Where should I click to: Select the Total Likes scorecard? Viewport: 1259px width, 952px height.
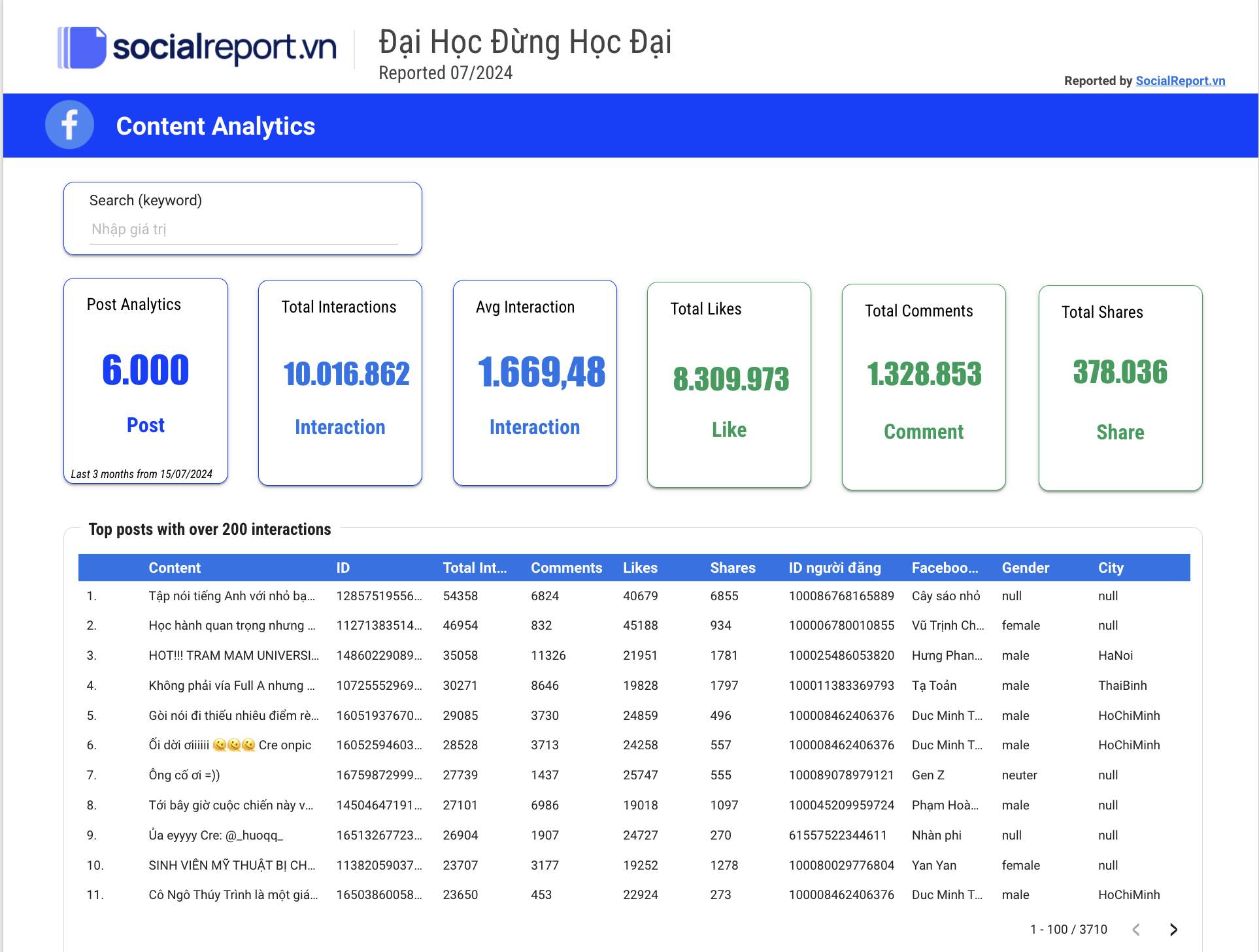tap(729, 384)
